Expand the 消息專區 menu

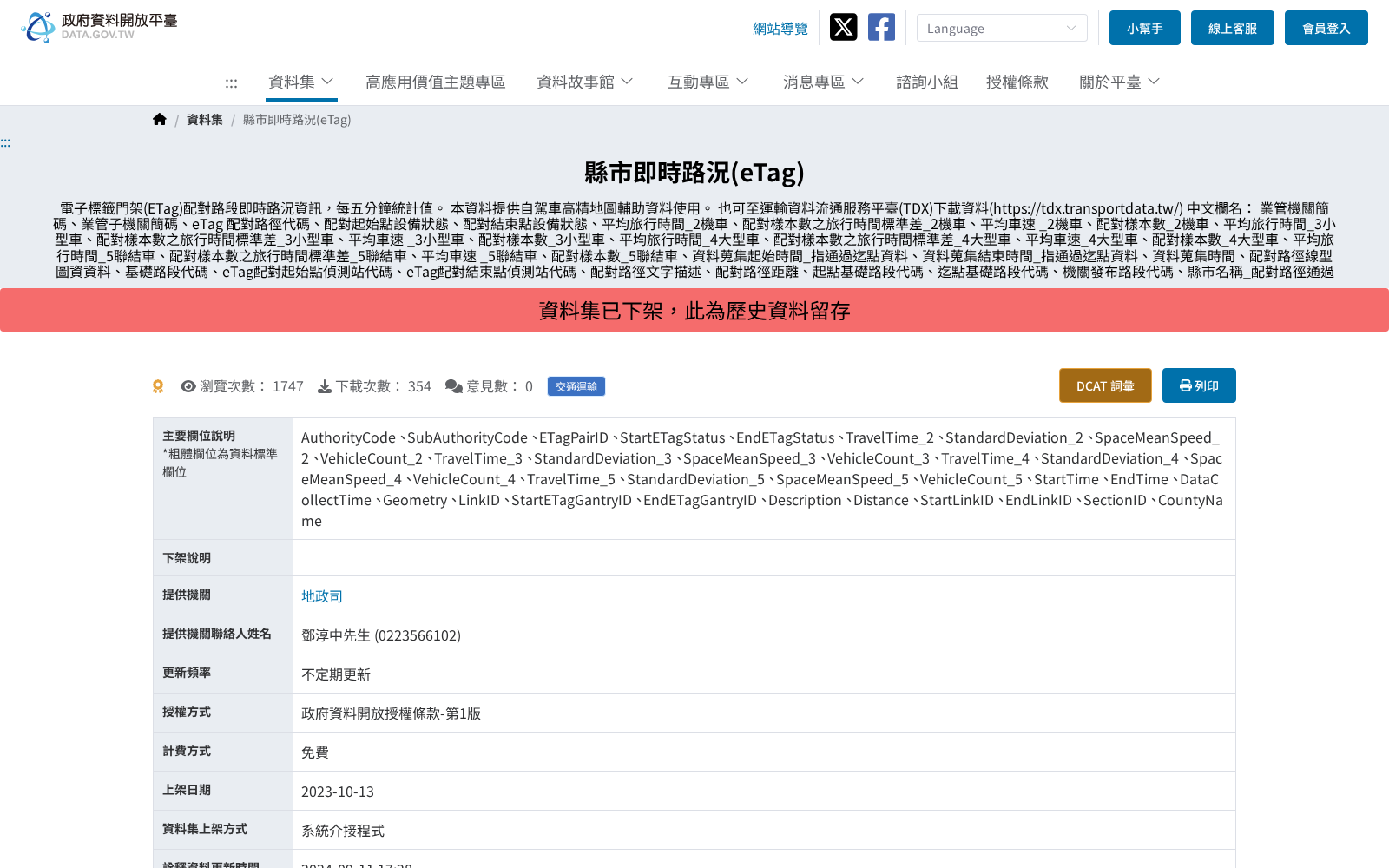click(824, 82)
